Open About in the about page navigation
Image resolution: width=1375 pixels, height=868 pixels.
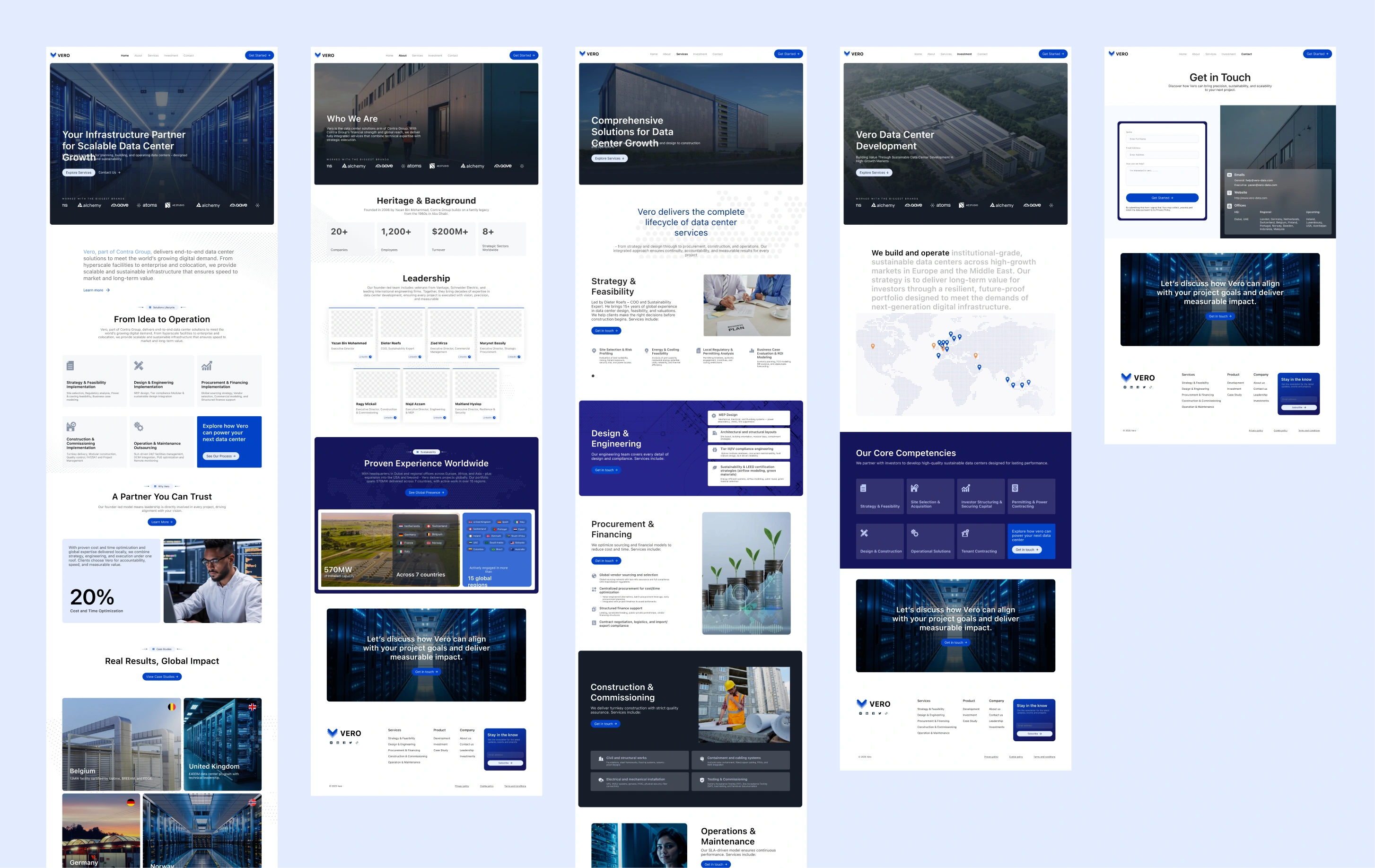pos(403,55)
